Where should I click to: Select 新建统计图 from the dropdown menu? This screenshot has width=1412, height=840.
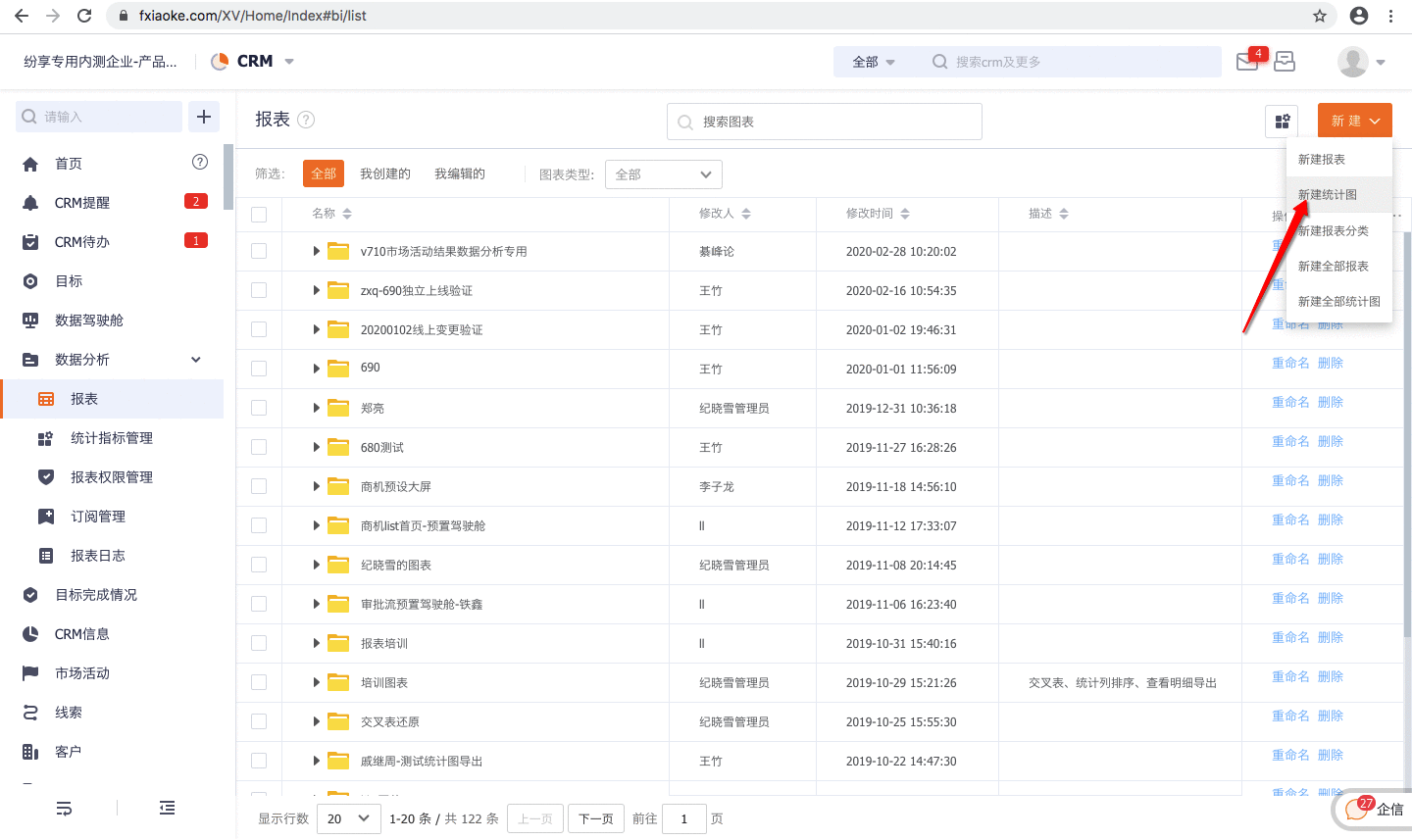[x=1339, y=194]
